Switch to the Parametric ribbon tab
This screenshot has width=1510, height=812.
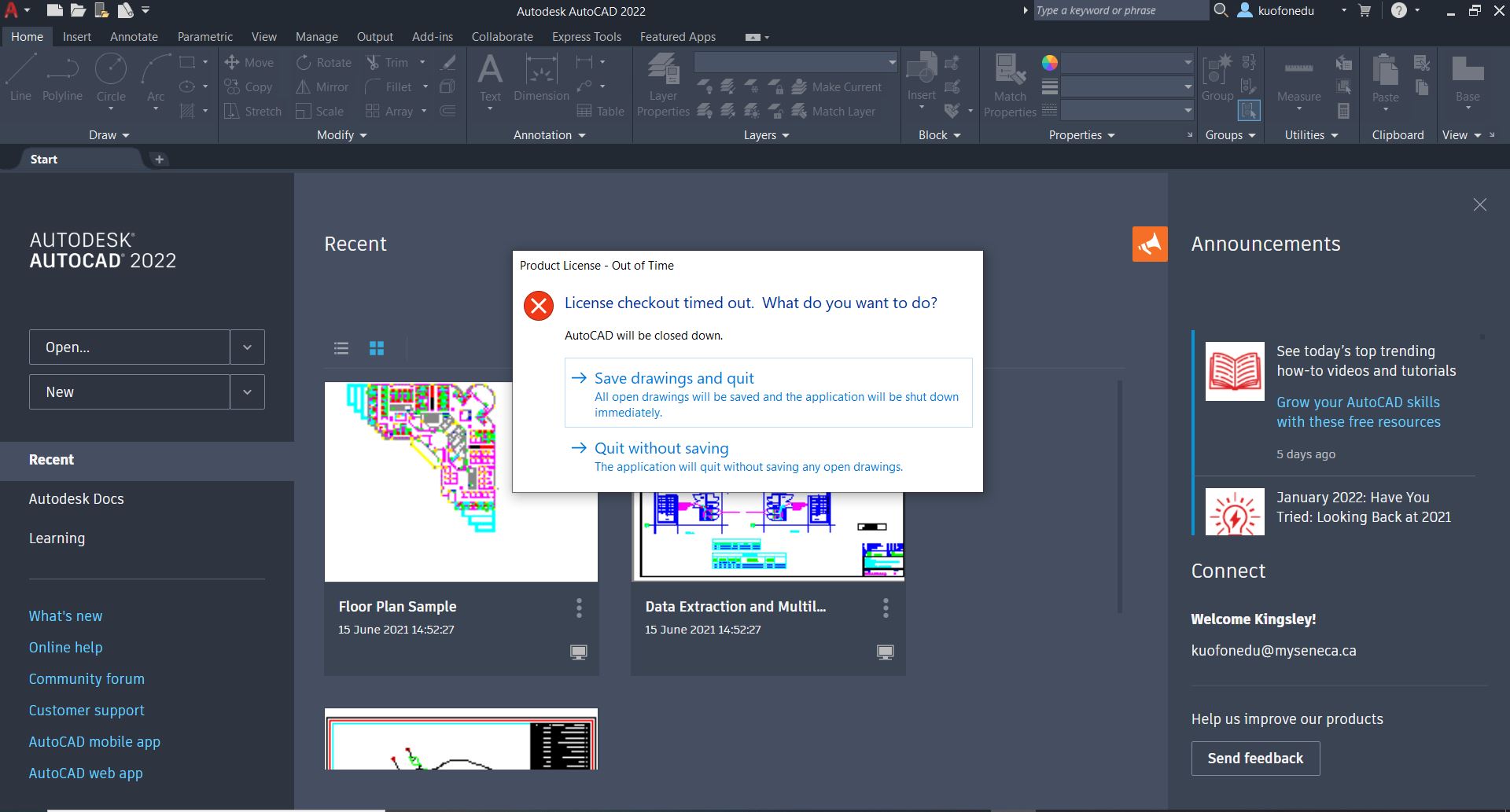[x=205, y=37]
